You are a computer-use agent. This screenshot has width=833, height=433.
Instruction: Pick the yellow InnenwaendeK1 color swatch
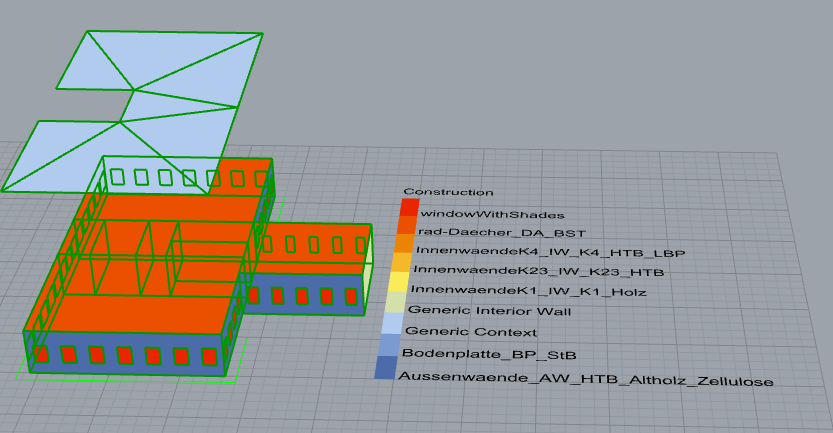tap(399, 282)
